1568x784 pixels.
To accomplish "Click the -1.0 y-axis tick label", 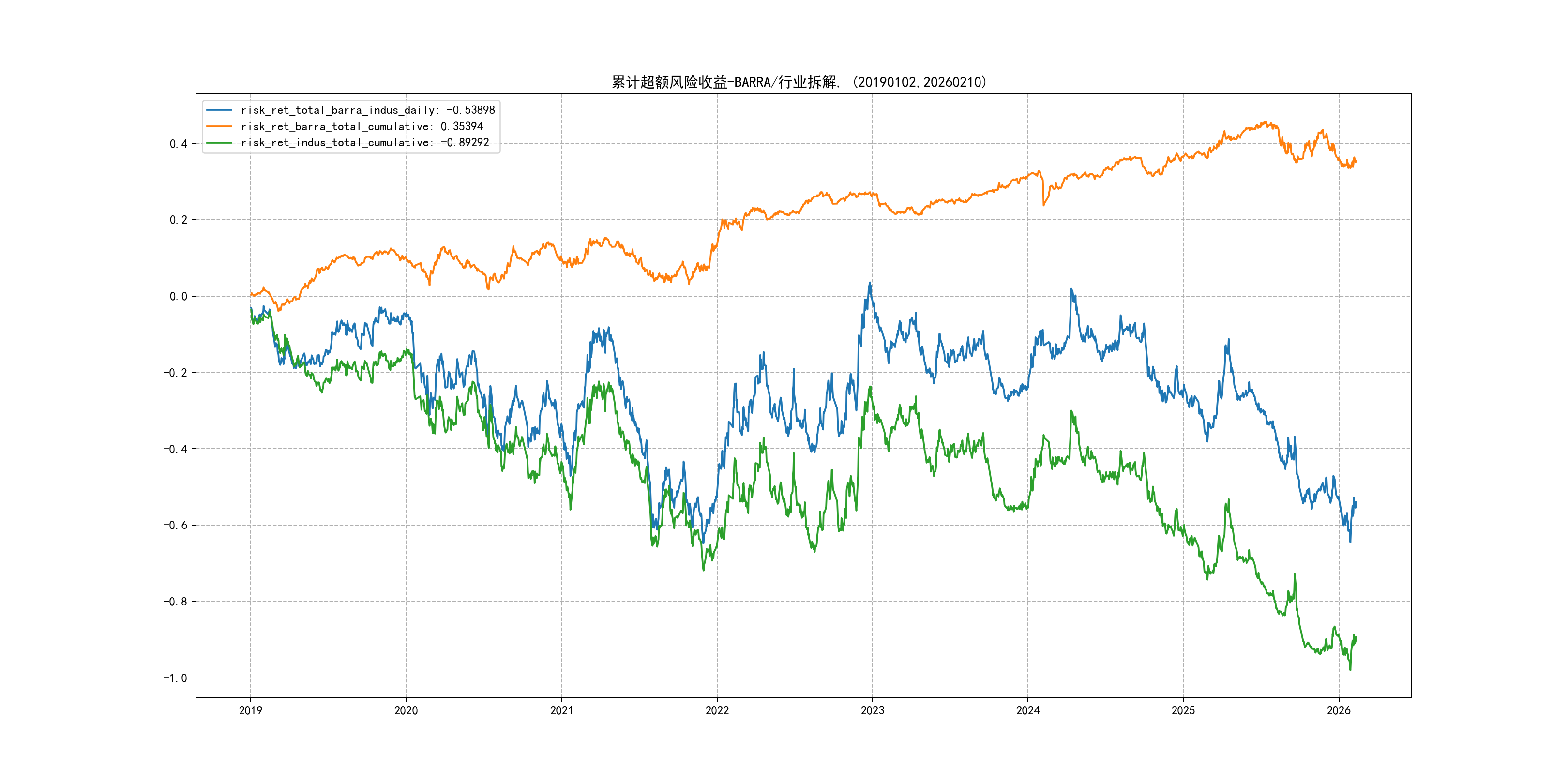I will 175,678.
